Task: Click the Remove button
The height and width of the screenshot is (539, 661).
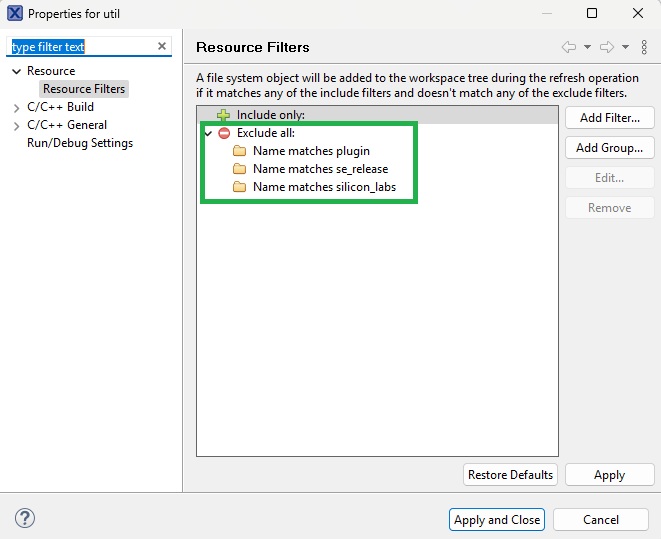Action: pyautogui.click(x=610, y=208)
